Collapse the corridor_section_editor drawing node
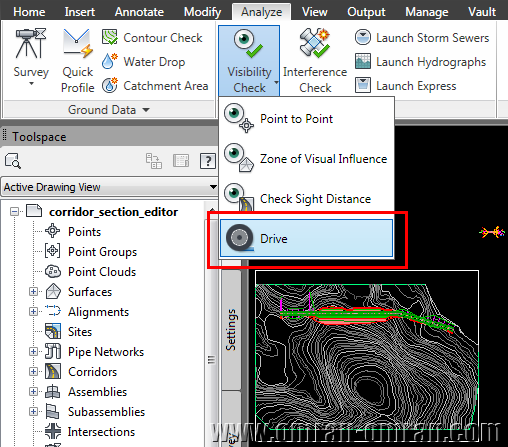This screenshot has height=447, width=508. coord(14,212)
